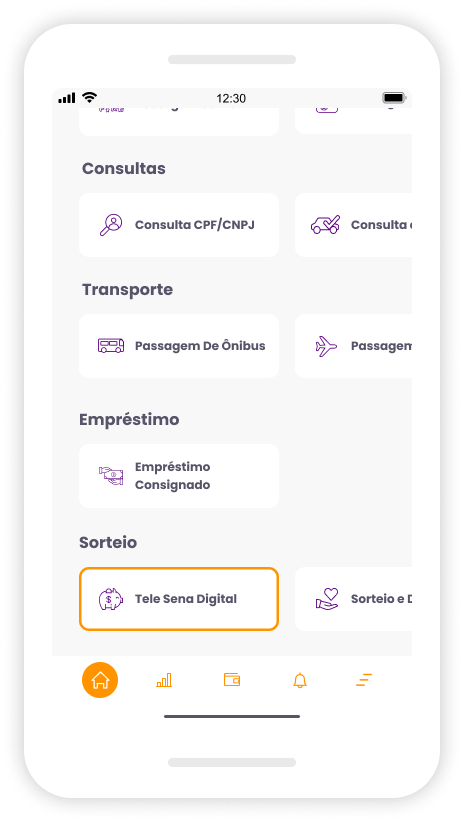Tap the car with checkmark icon
The width and height of the screenshot is (464, 822).
tap(325, 225)
